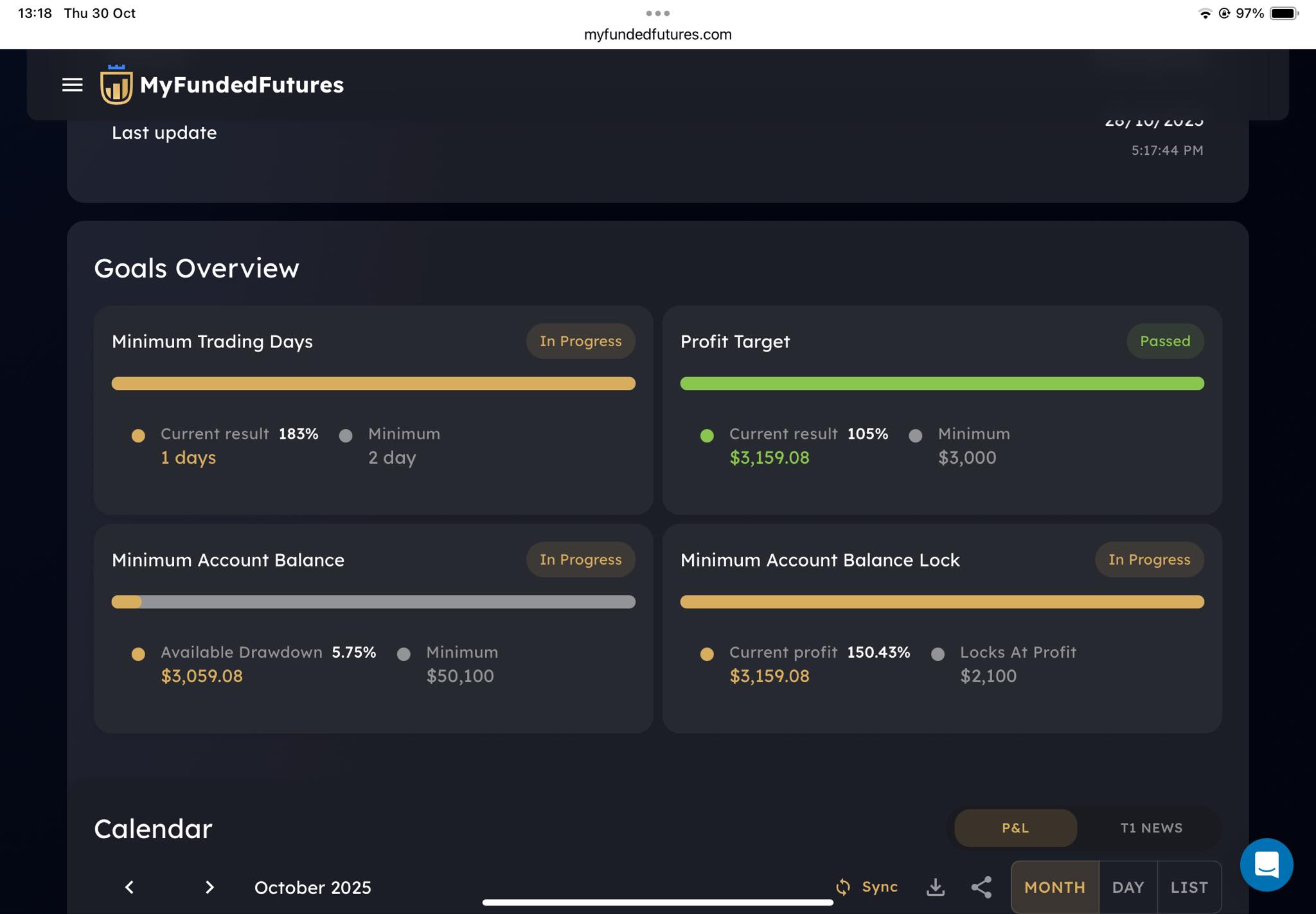Select MONTH calendar view
Screen dimensions: 1316x914
pyautogui.click(x=1054, y=887)
